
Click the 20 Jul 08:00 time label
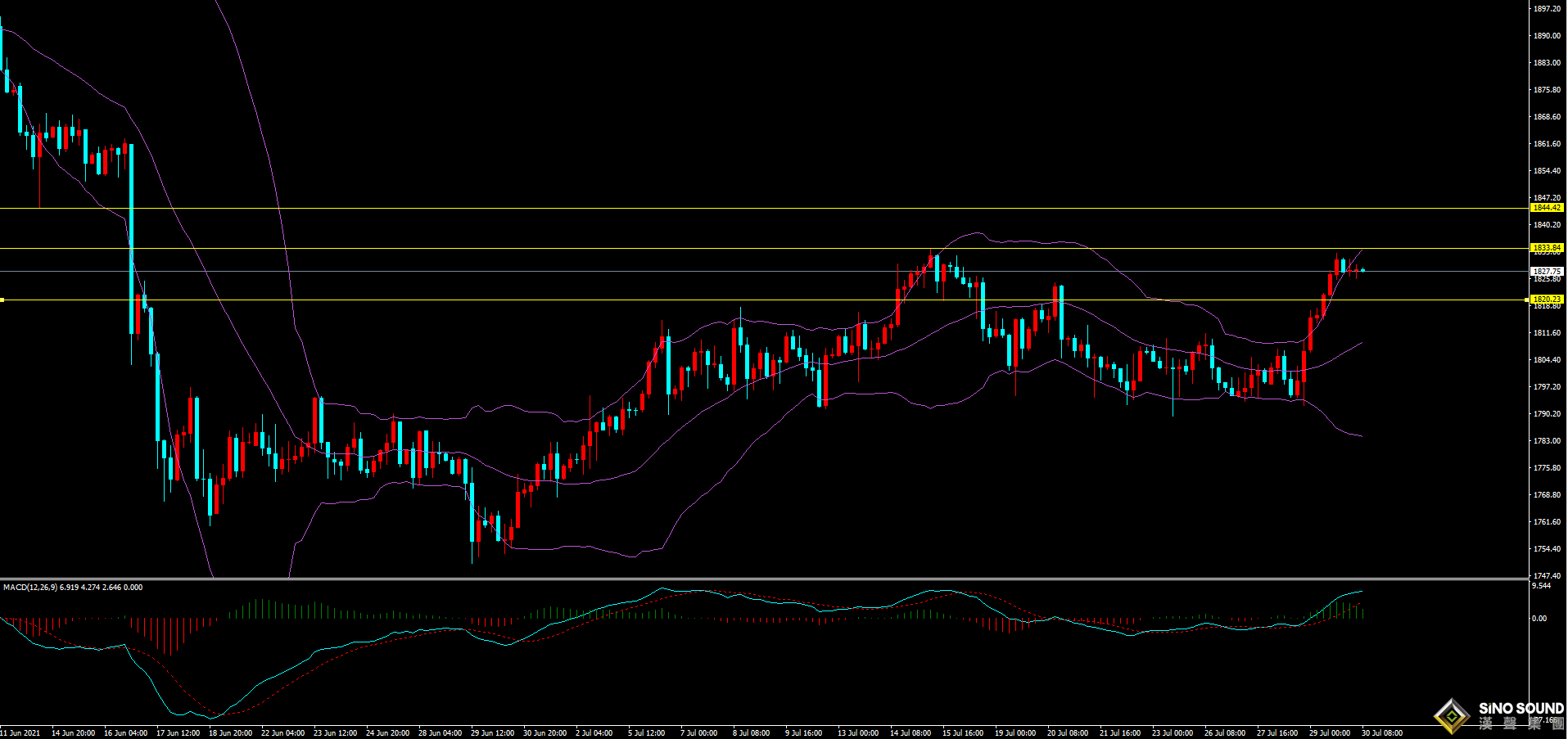pos(1067,733)
